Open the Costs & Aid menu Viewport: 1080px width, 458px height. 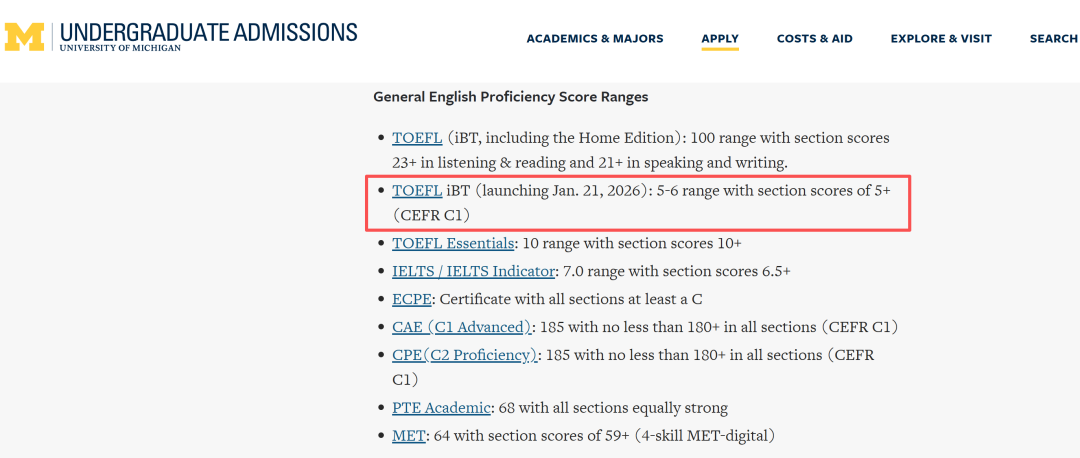click(815, 39)
